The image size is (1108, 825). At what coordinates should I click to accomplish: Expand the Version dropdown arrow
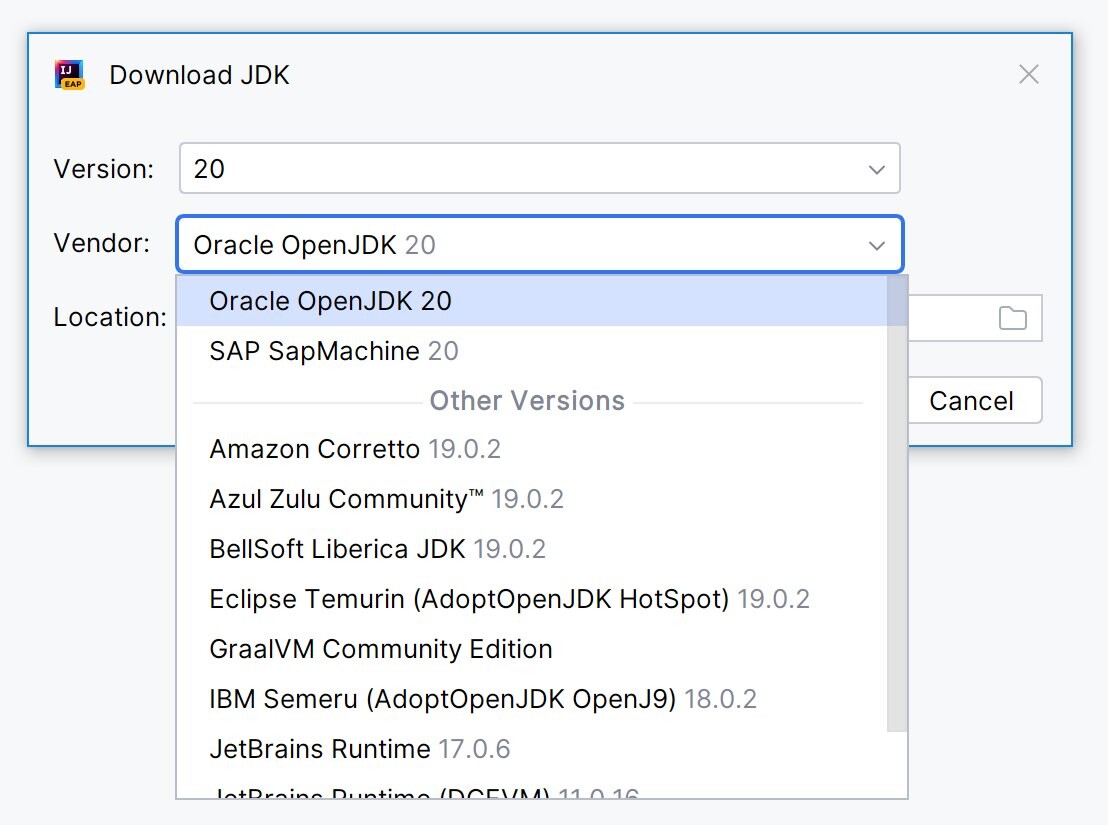pos(876,170)
